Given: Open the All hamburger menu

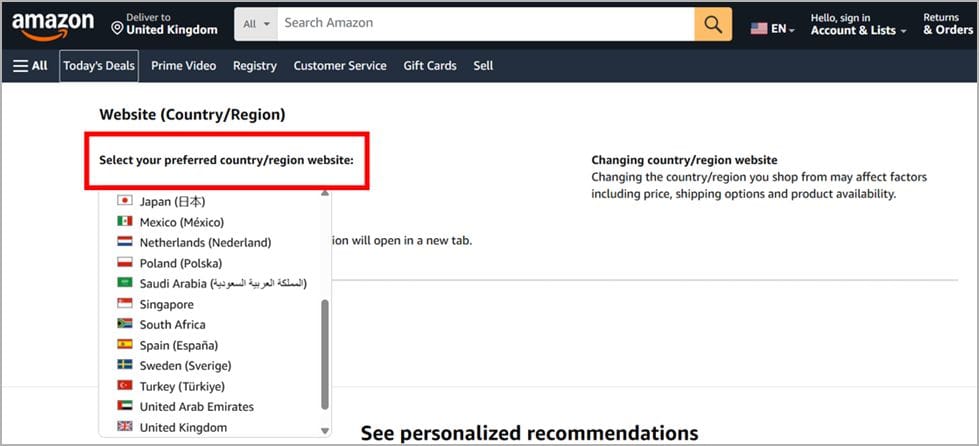Looking at the screenshot, I should (30, 66).
